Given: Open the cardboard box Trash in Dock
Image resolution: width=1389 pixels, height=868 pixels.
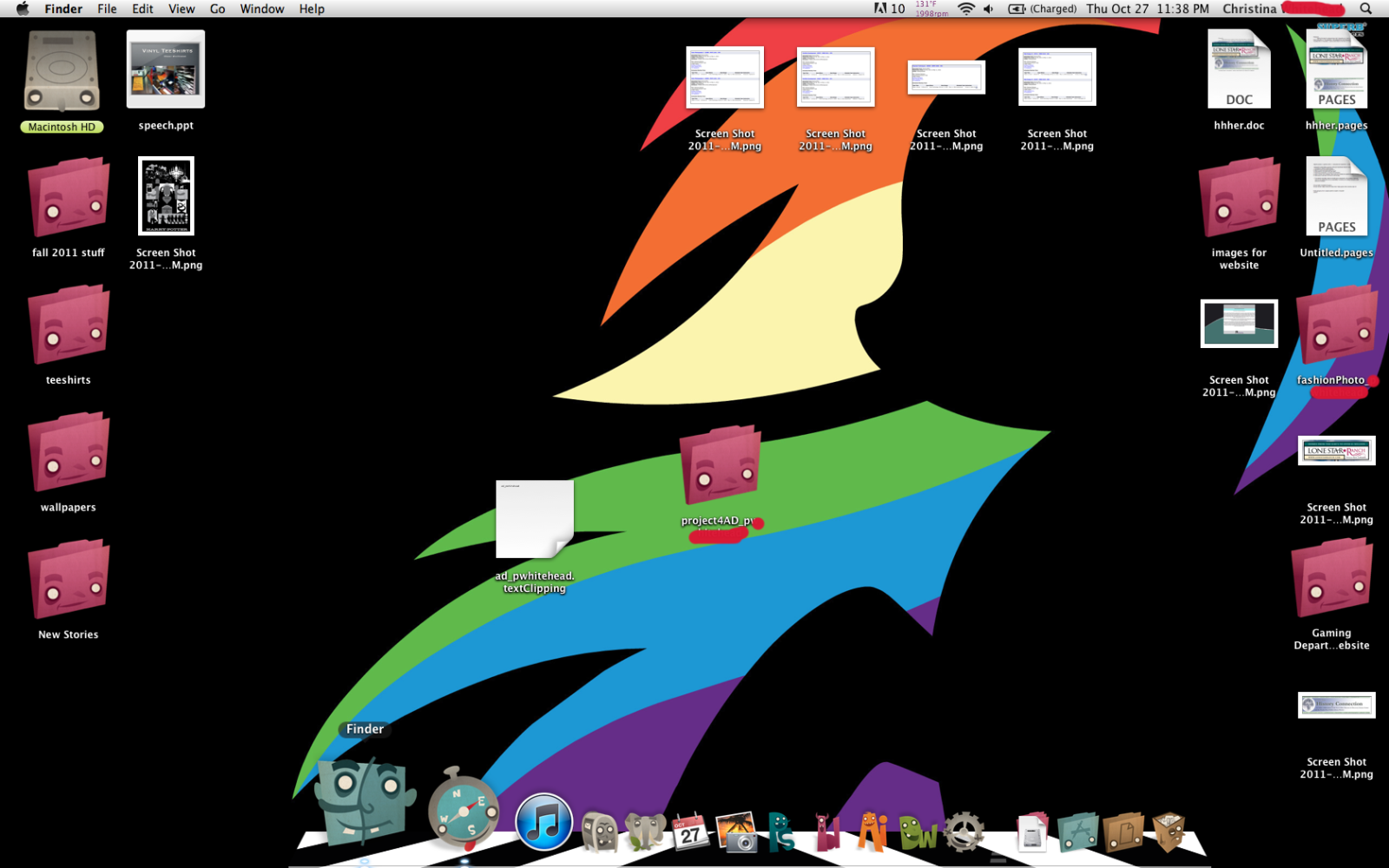Looking at the screenshot, I should (x=1169, y=832).
